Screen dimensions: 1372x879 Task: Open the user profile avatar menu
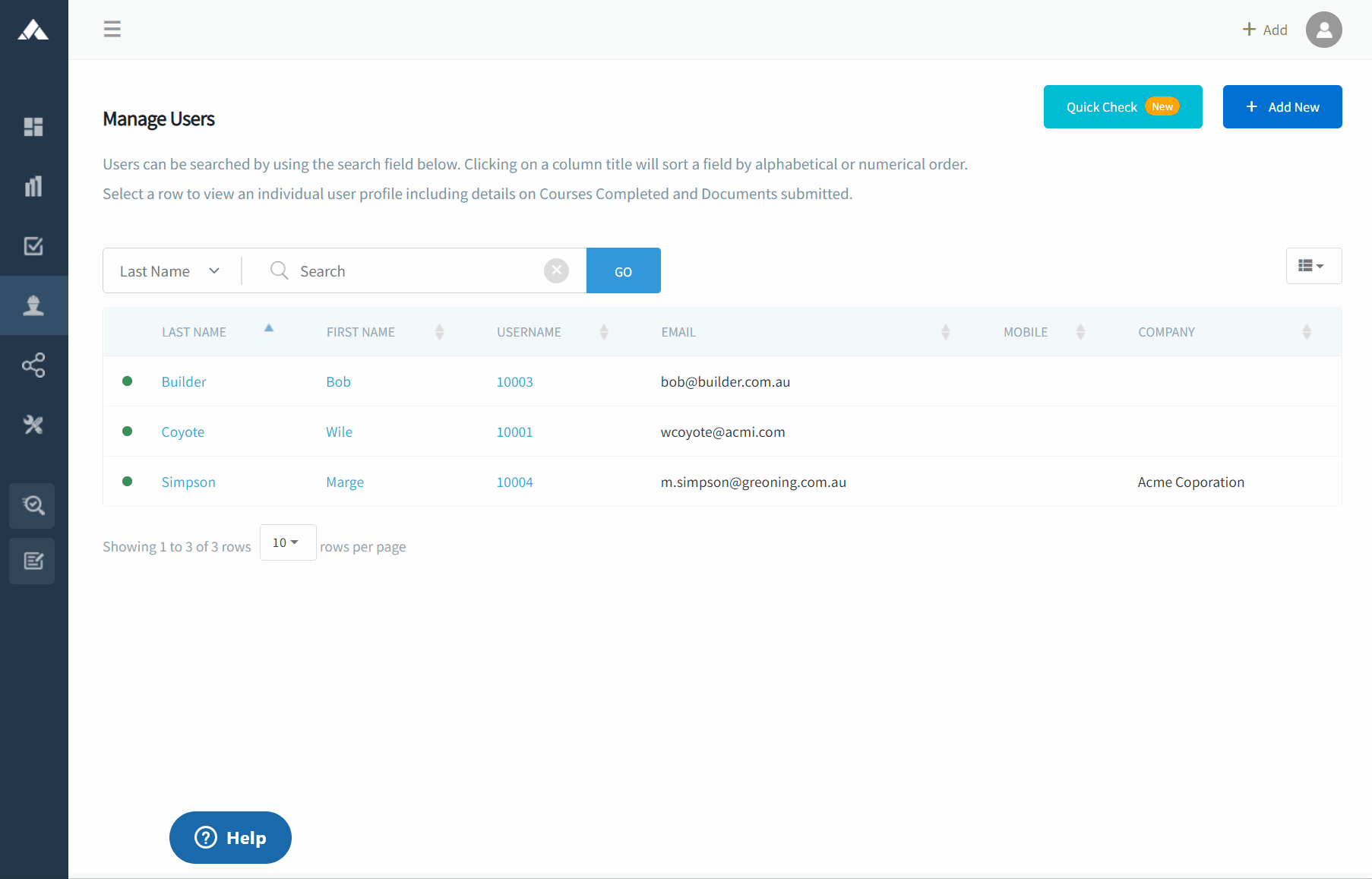(x=1323, y=30)
